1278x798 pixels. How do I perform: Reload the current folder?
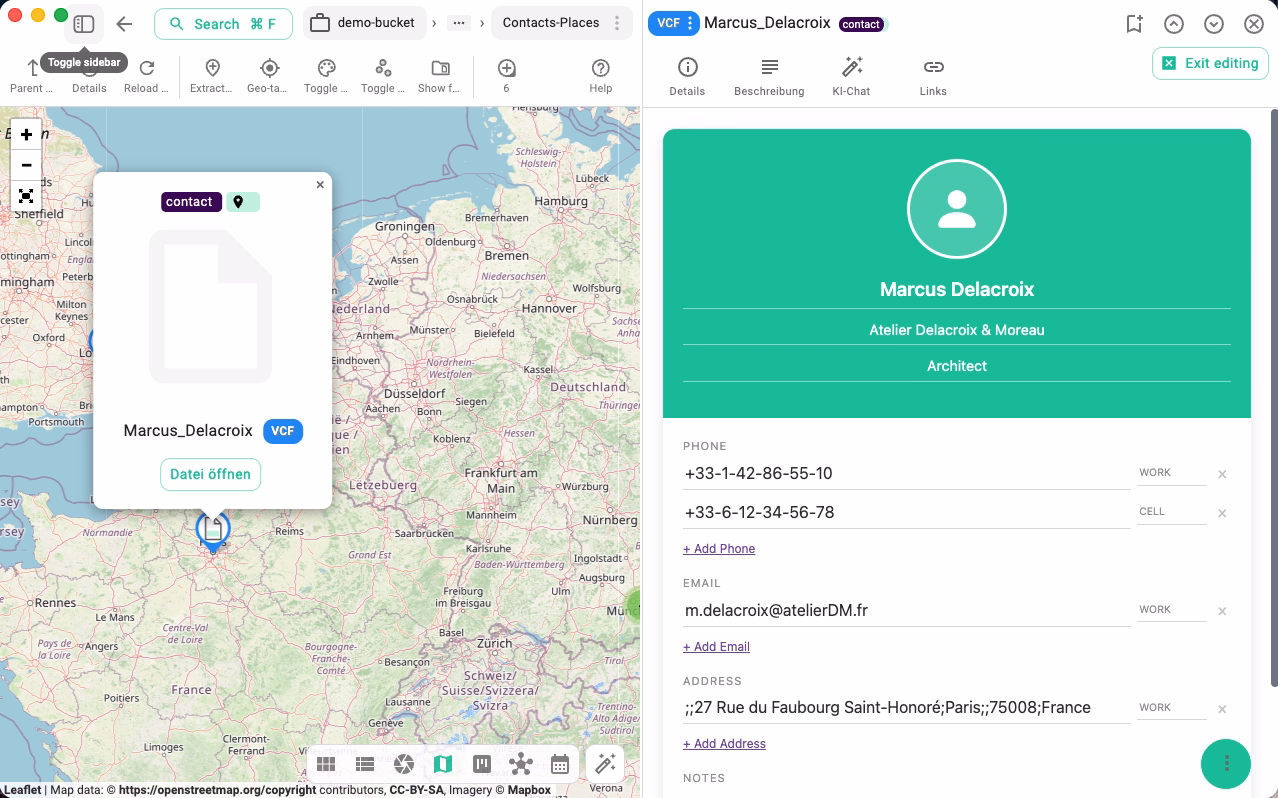point(146,68)
